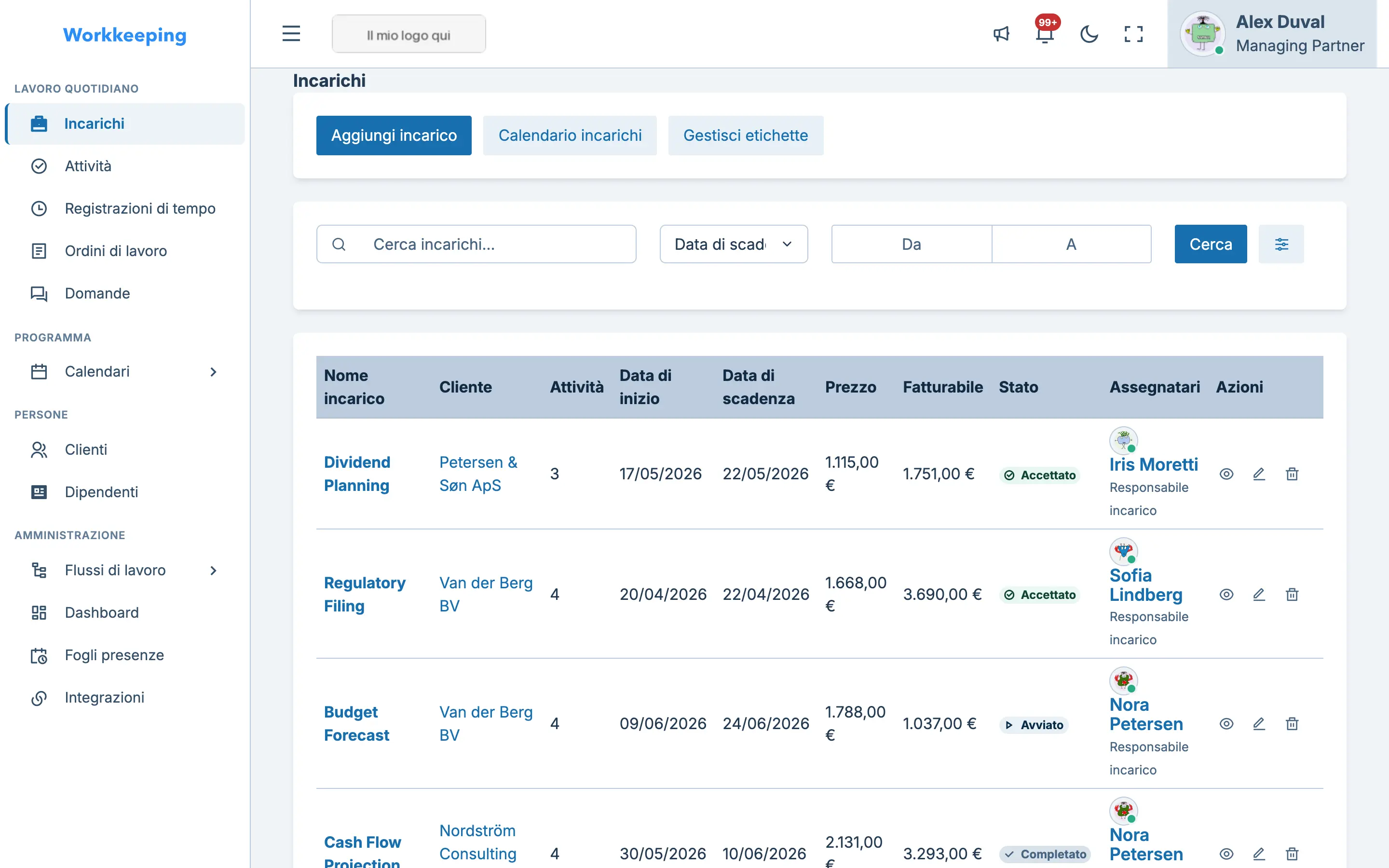Open Iris Moretti's avatar thumbnail
1389x868 pixels.
[1123, 440]
